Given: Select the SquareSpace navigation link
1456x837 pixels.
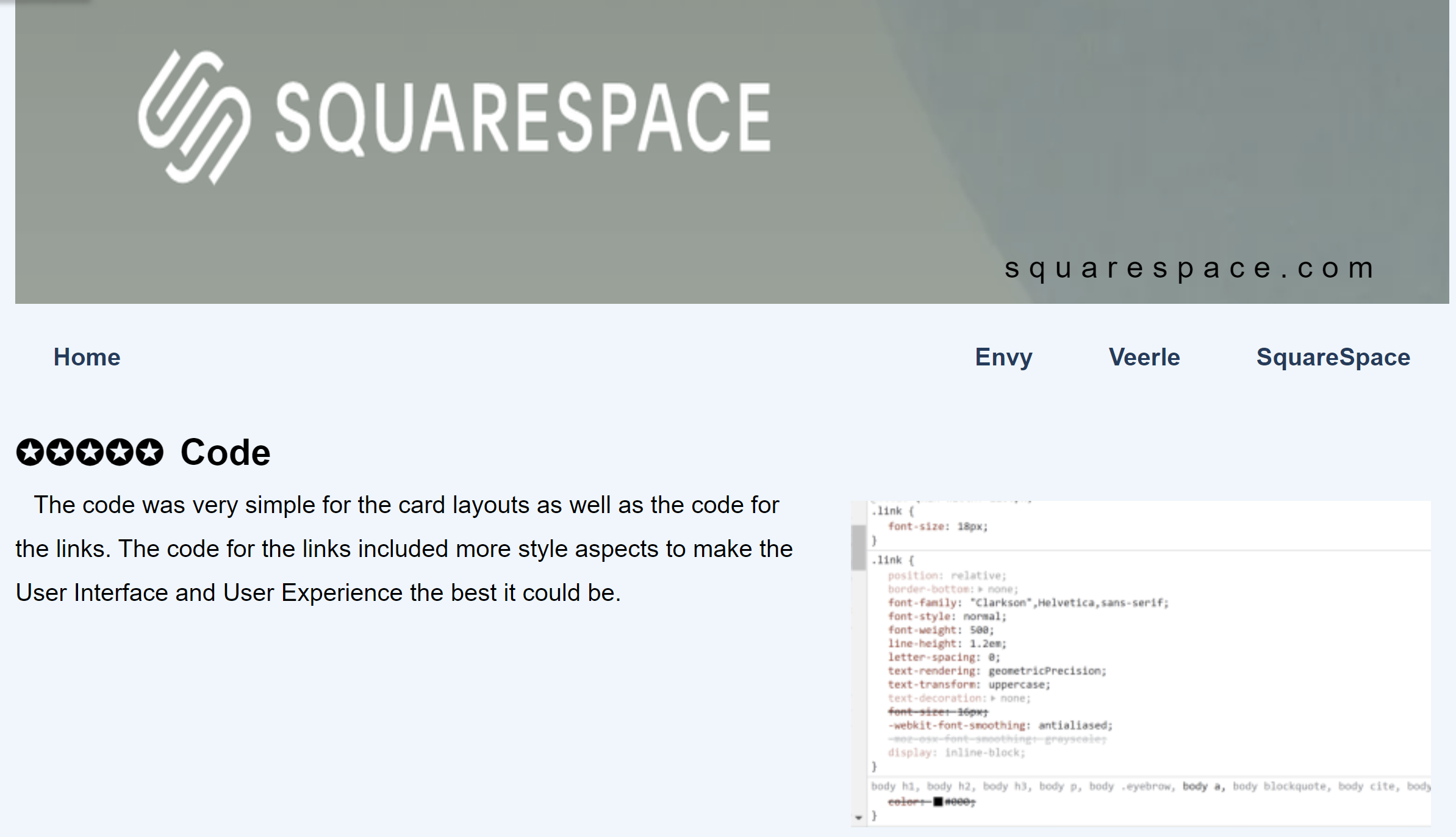Looking at the screenshot, I should coord(1333,357).
